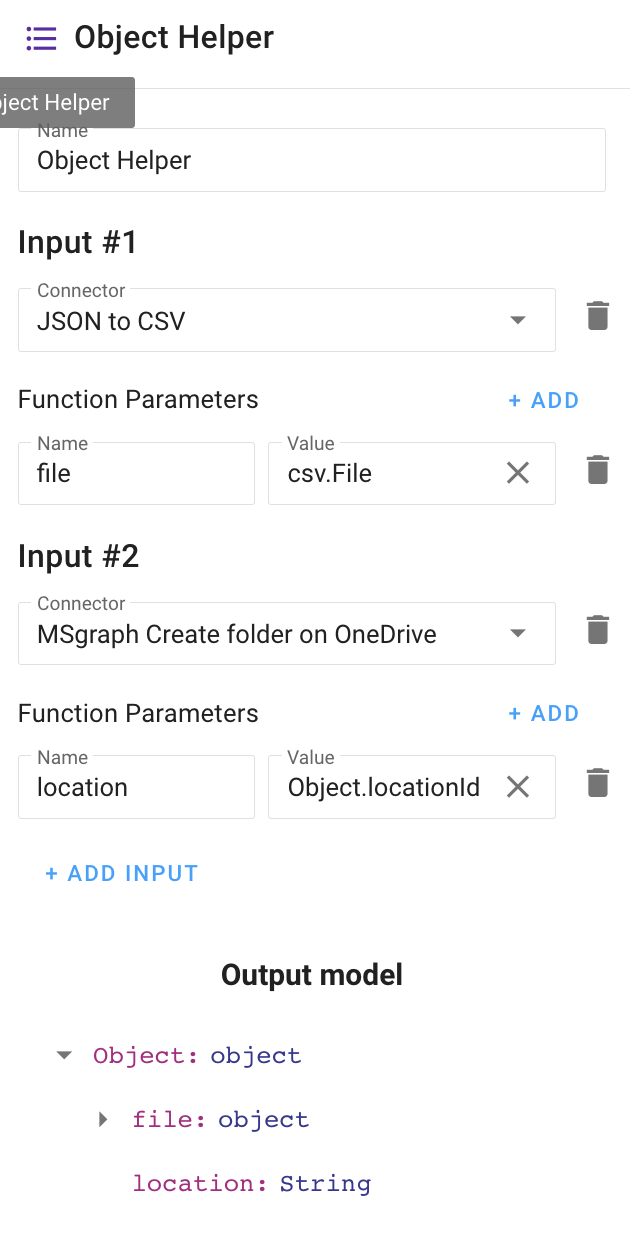Open the MSgraph Create folder connector dropdown
630x1244 pixels.
coord(517,634)
